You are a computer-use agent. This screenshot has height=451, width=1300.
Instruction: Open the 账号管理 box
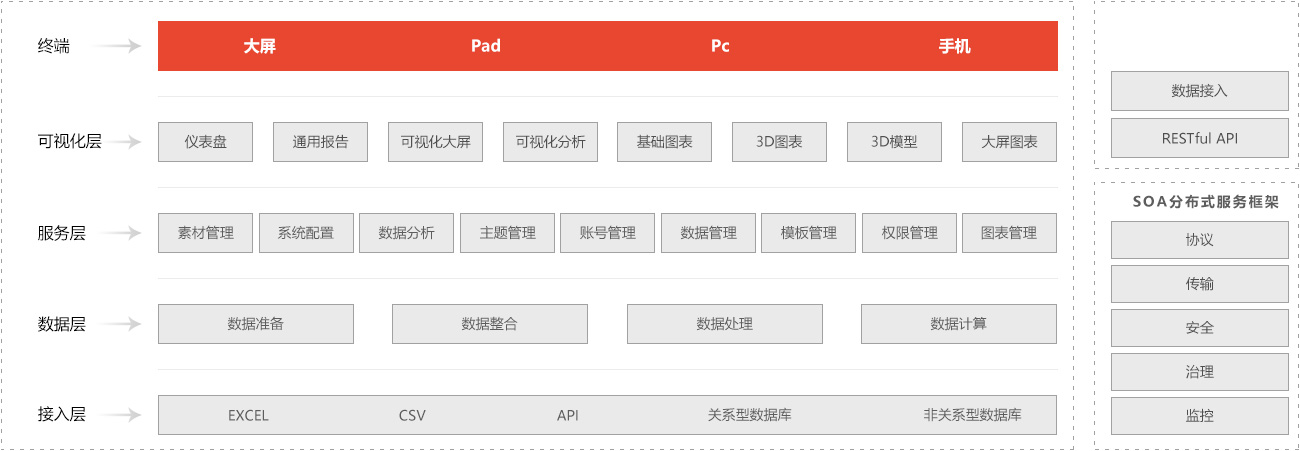click(x=607, y=233)
